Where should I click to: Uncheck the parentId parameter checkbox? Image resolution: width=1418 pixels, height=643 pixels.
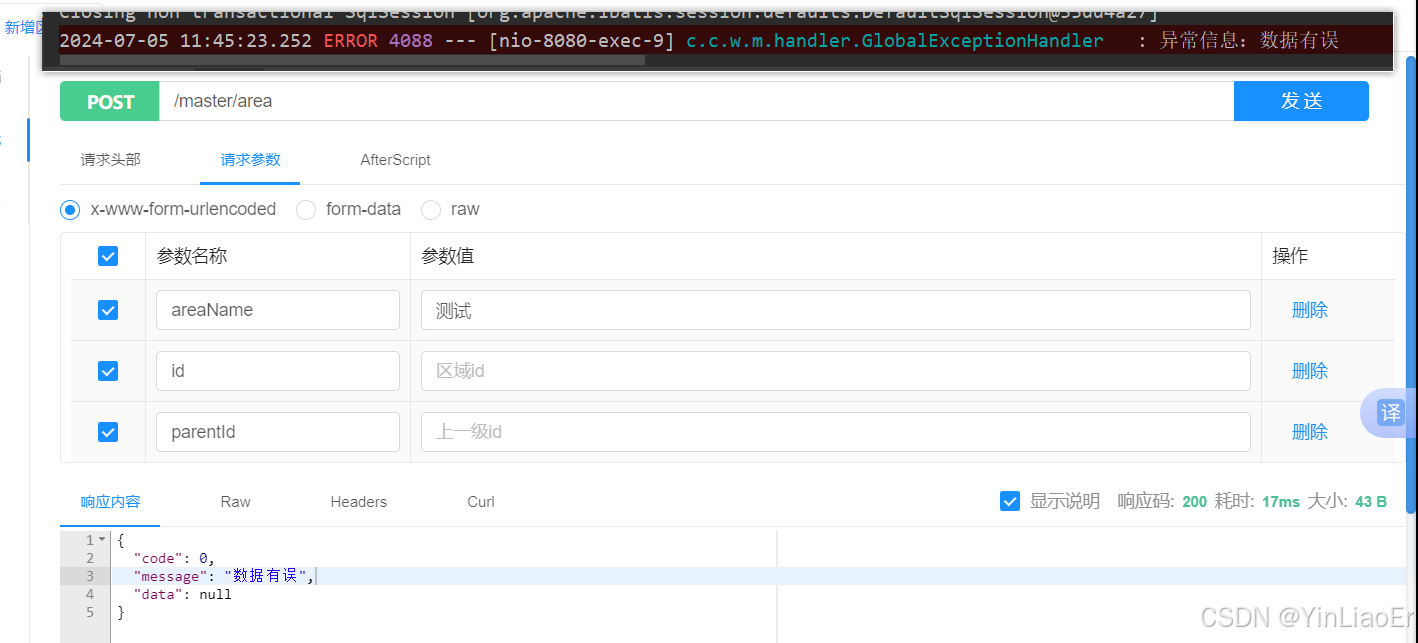pyautogui.click(x=108, y=432)
